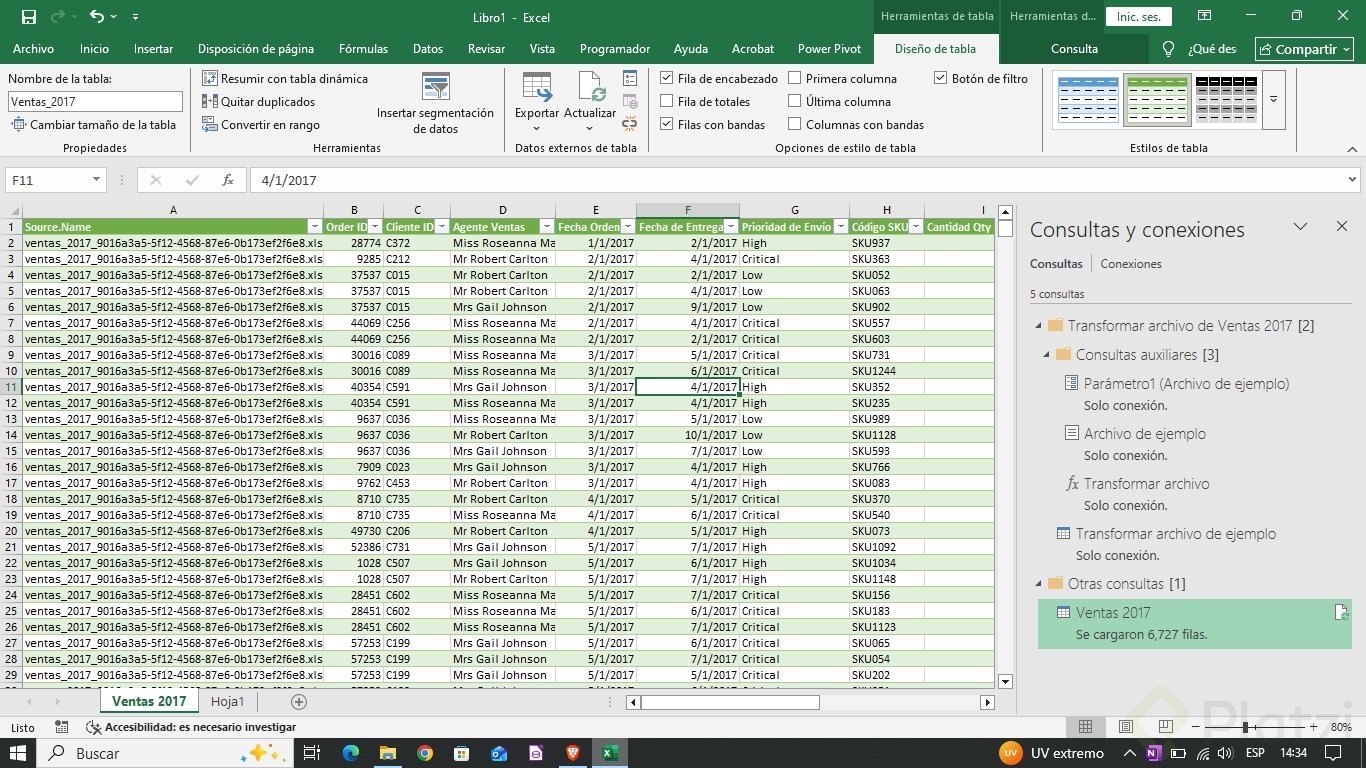Click the Actualizar refresh icon
The width and height of the screenshot is (1366, 768).
pos(590,88)
